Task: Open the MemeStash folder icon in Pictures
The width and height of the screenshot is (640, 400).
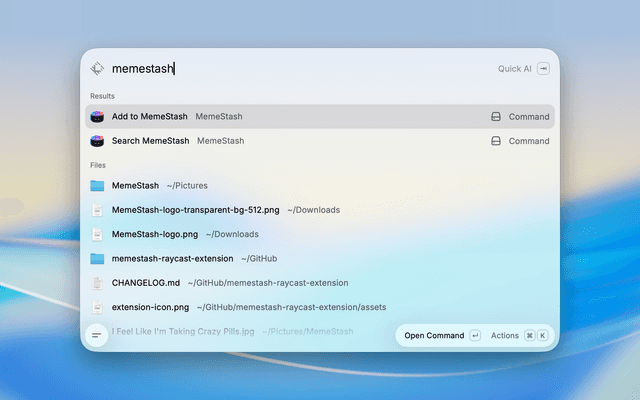Action: coord(97,186)
